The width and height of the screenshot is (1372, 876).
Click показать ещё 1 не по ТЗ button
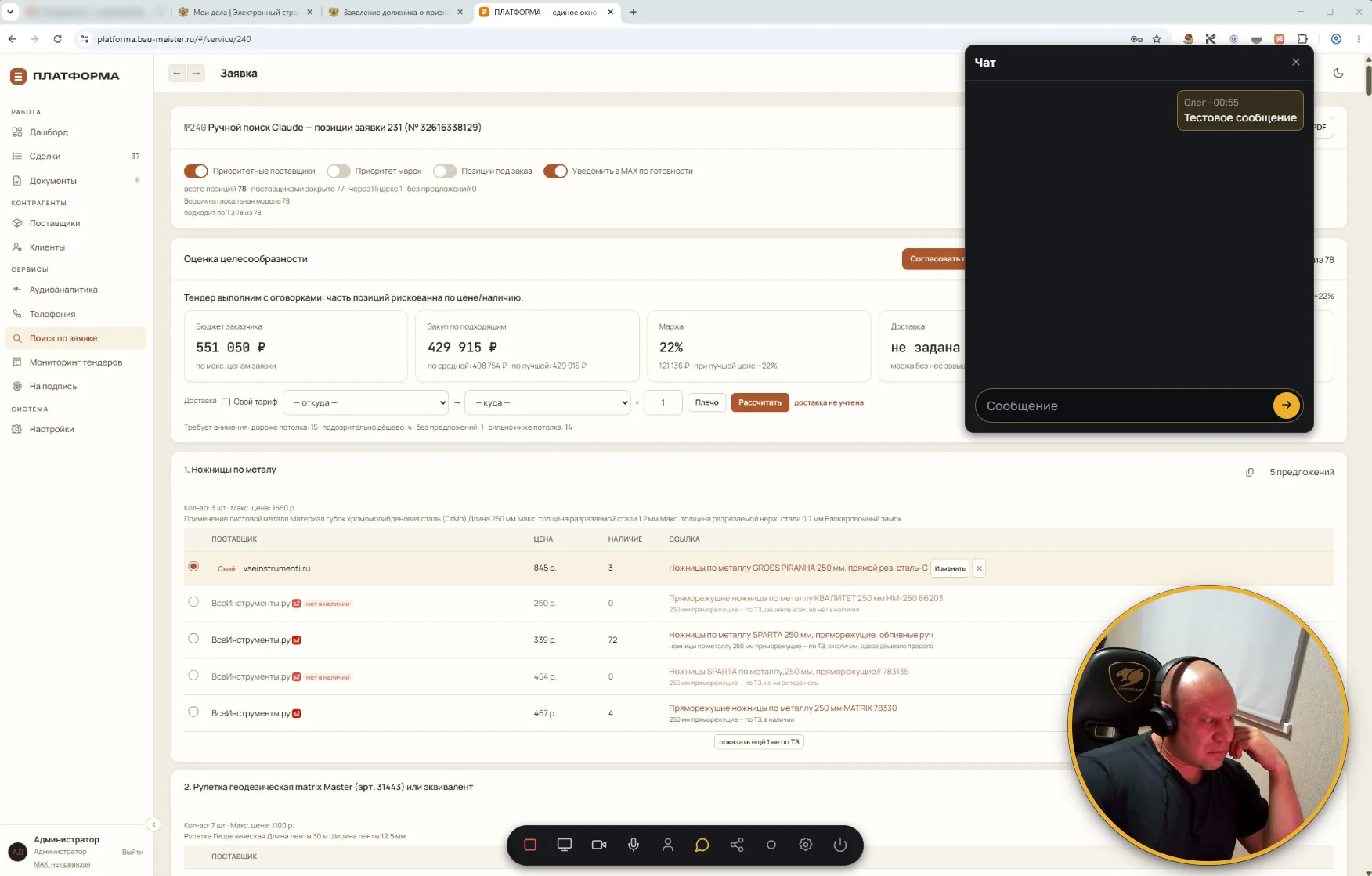[759, 742]
